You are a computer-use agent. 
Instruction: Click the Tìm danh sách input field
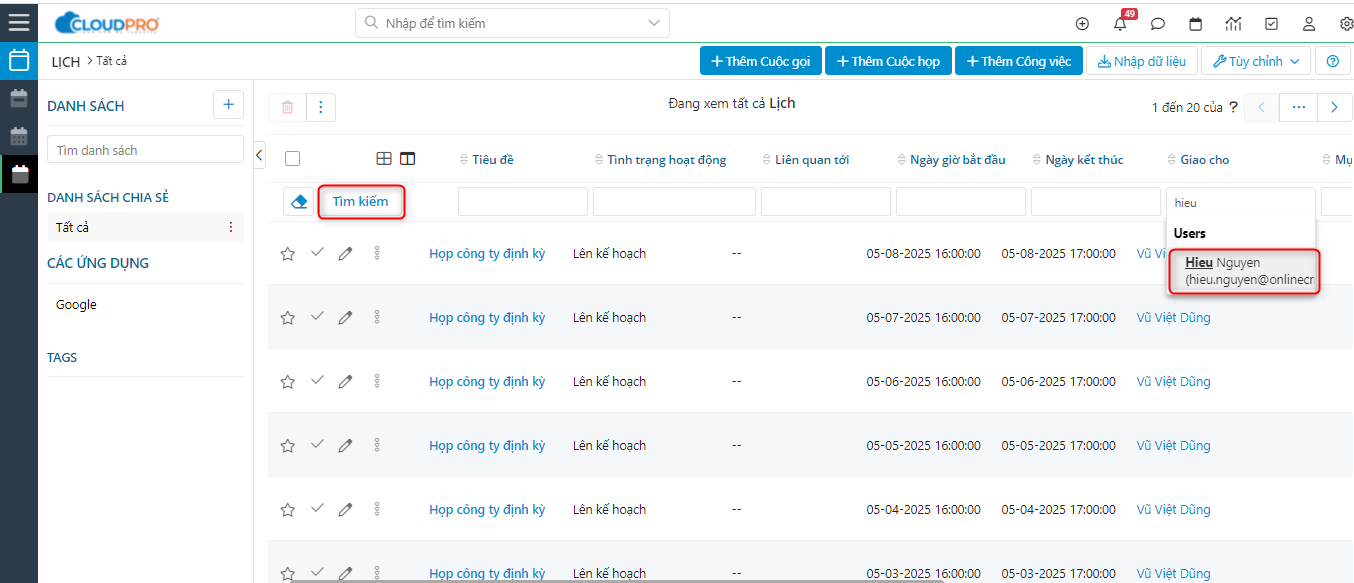145,150
